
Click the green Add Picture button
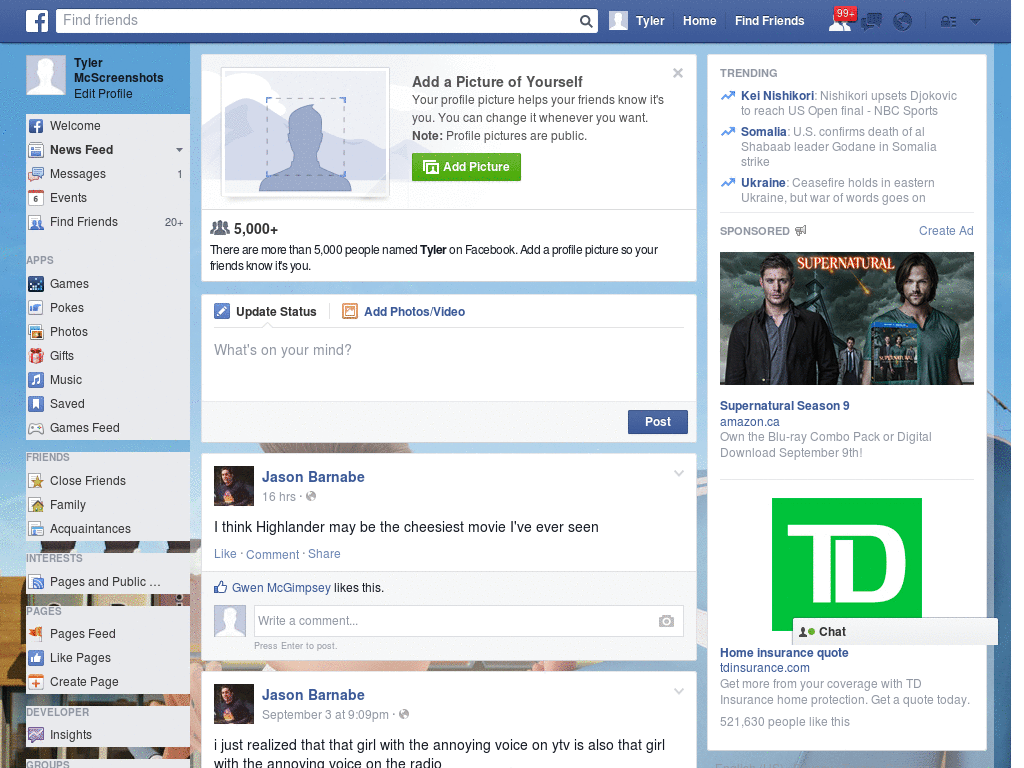click(466, 167)
